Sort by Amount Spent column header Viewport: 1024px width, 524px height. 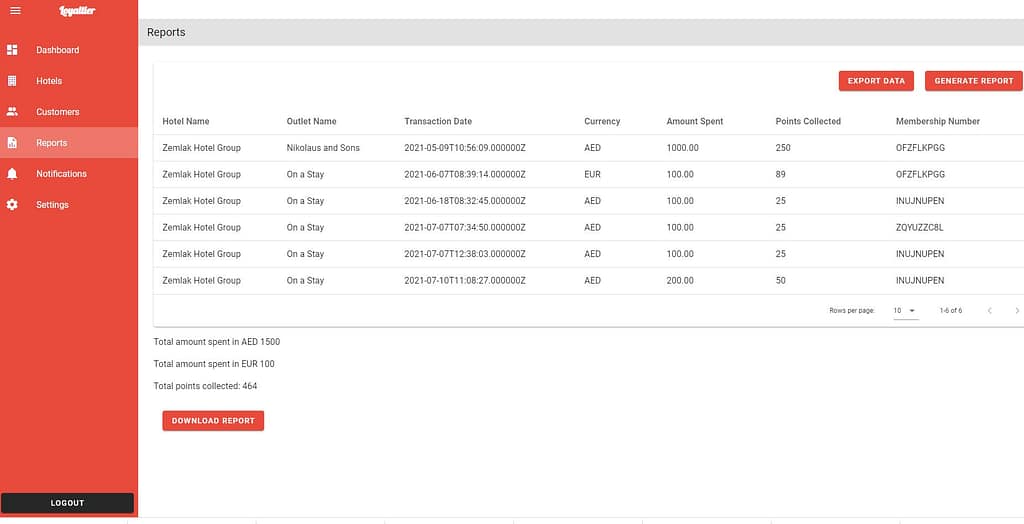[x=694, y=122]
